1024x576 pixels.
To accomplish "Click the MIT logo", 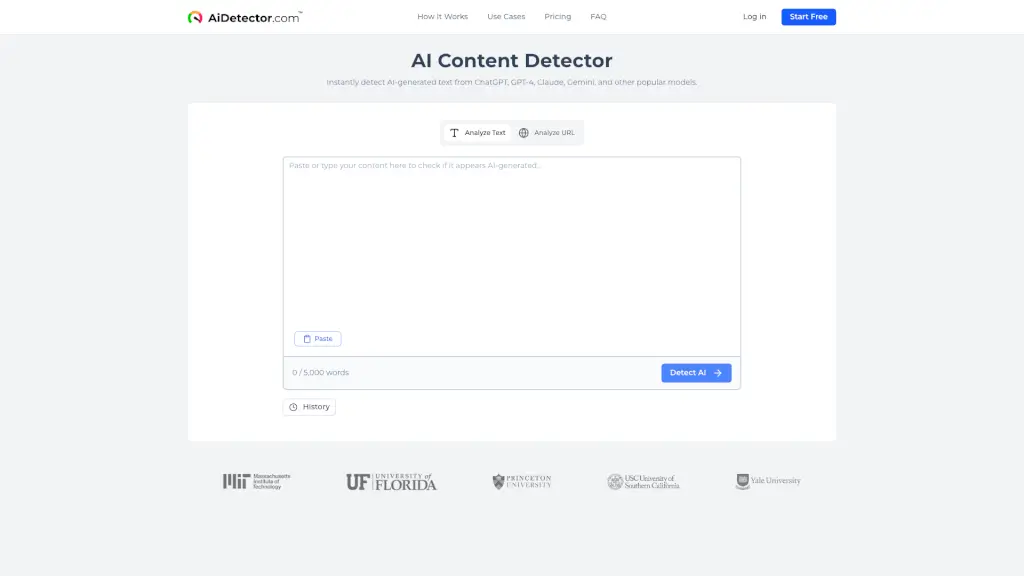I will (x=256, y=481).
